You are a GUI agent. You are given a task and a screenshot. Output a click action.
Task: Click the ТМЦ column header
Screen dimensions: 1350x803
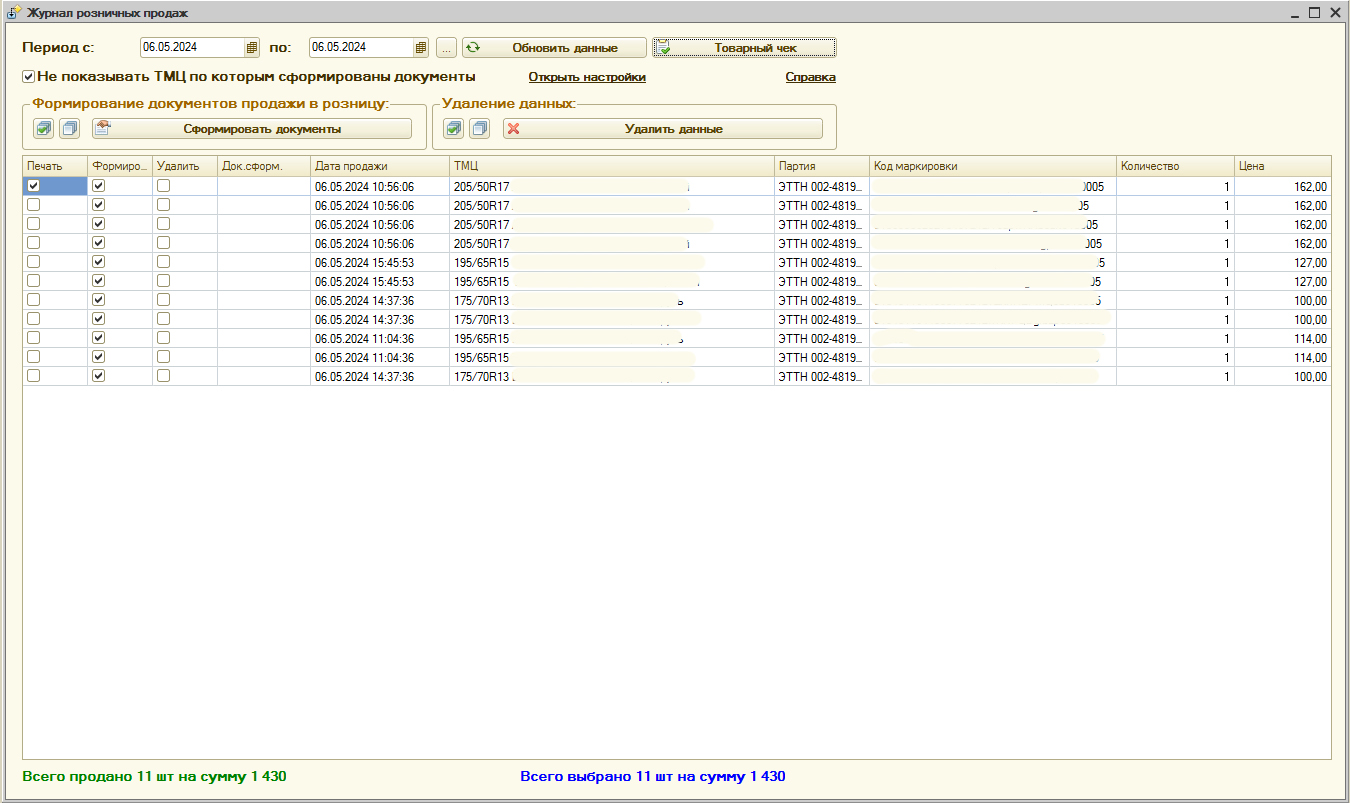611,166
